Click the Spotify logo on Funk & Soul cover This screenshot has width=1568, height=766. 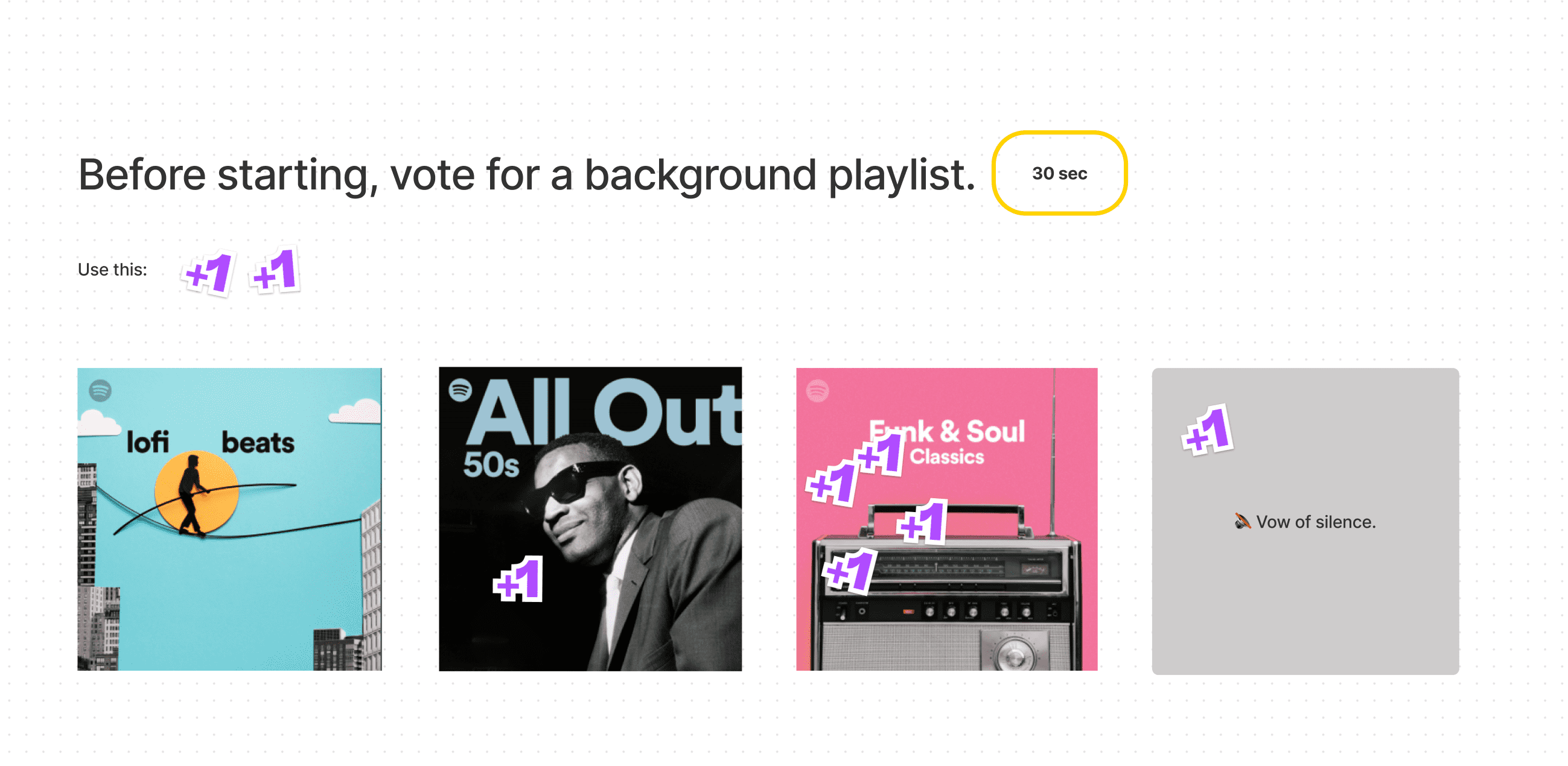[x=817, y=390]
